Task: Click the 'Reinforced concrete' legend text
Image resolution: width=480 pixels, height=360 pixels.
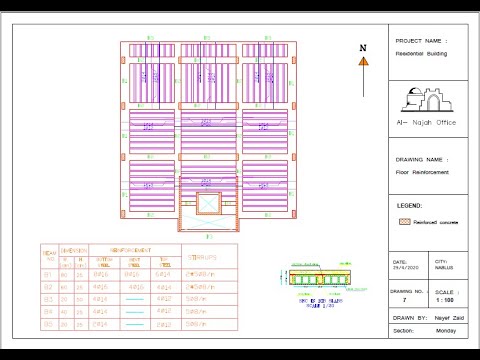Action: click(x=436, y=222)
